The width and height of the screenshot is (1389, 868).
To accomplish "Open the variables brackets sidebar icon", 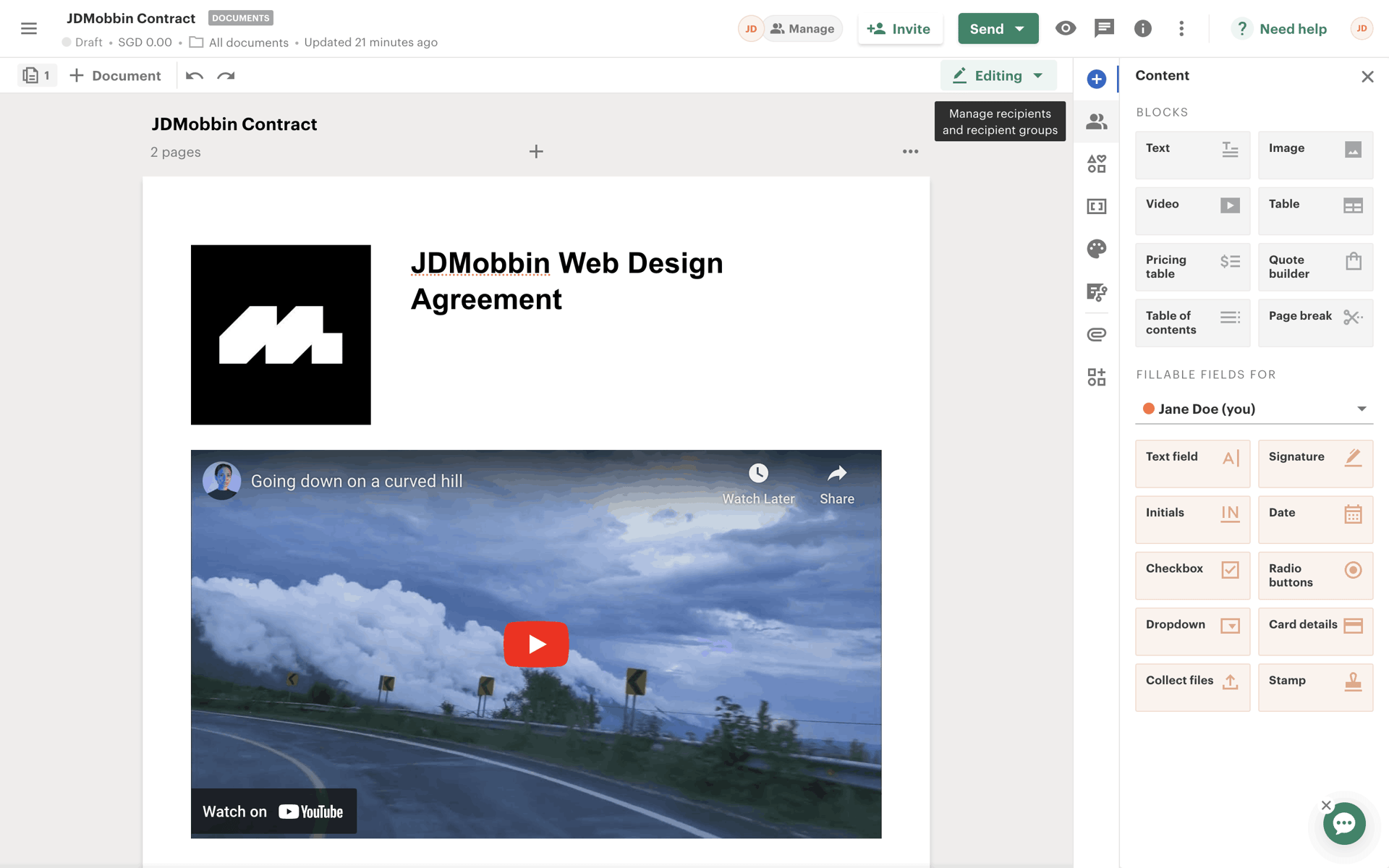I will coord(1097,206).
